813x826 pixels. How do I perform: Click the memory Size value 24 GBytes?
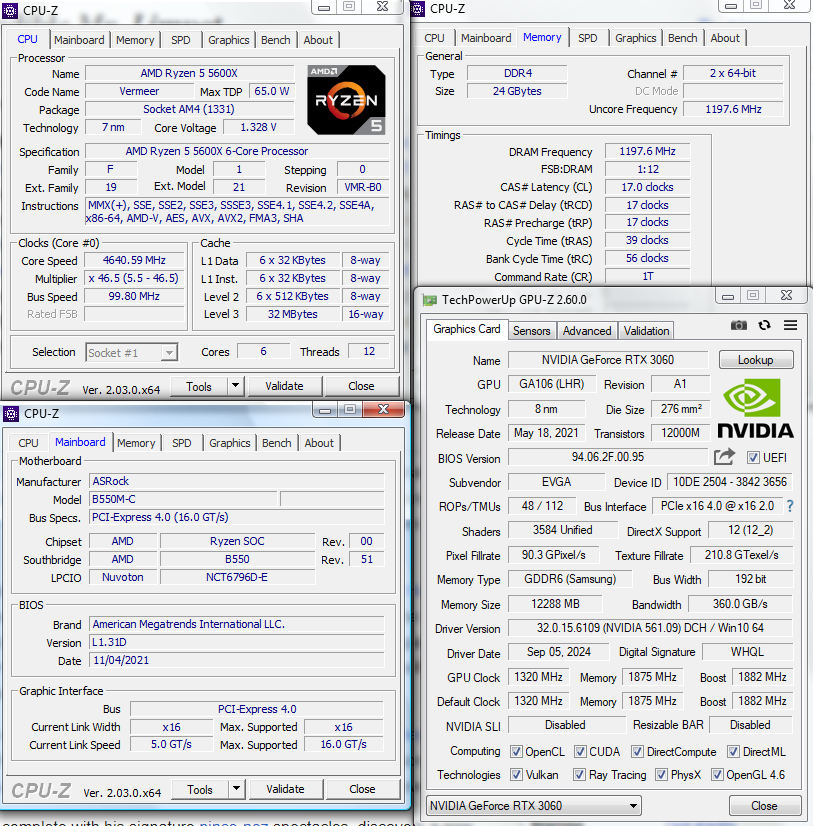coord(517,91)
